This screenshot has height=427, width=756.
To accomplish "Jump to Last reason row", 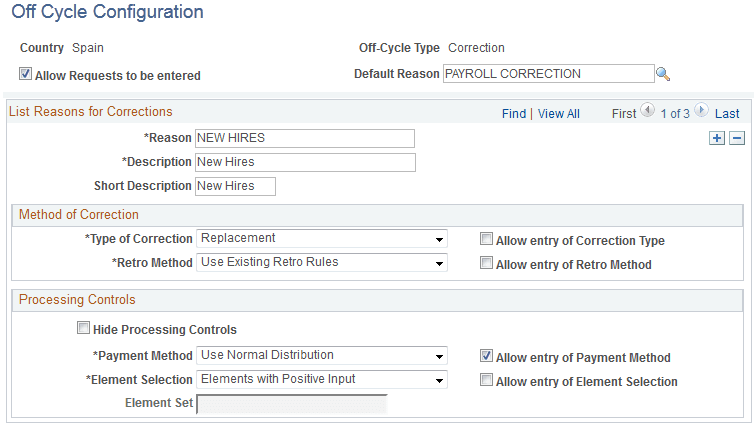I will [x=727, y=114].
